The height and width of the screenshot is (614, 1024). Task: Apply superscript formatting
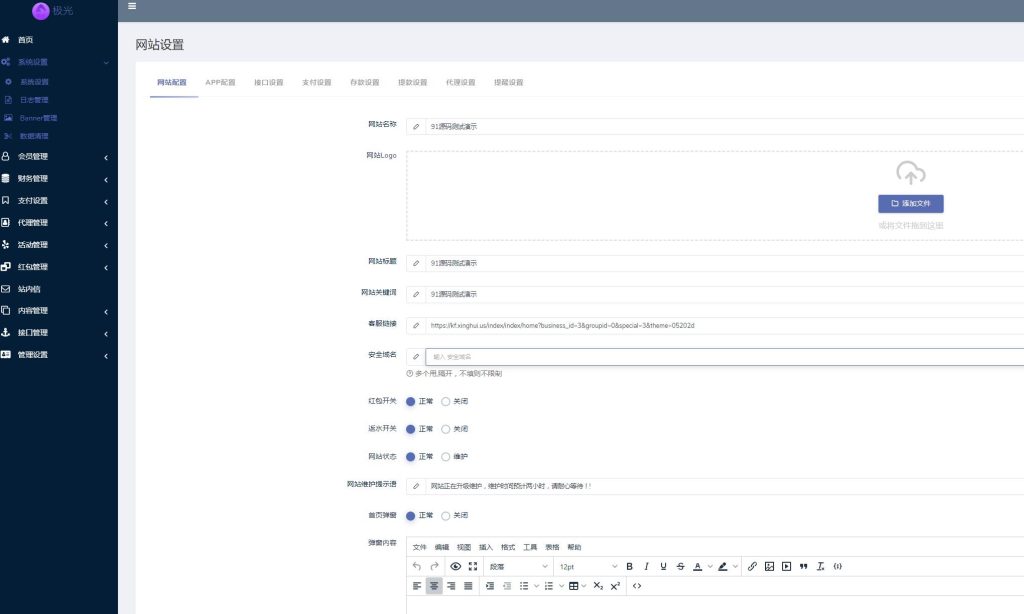pyautogui.click(x=615, y=586)
